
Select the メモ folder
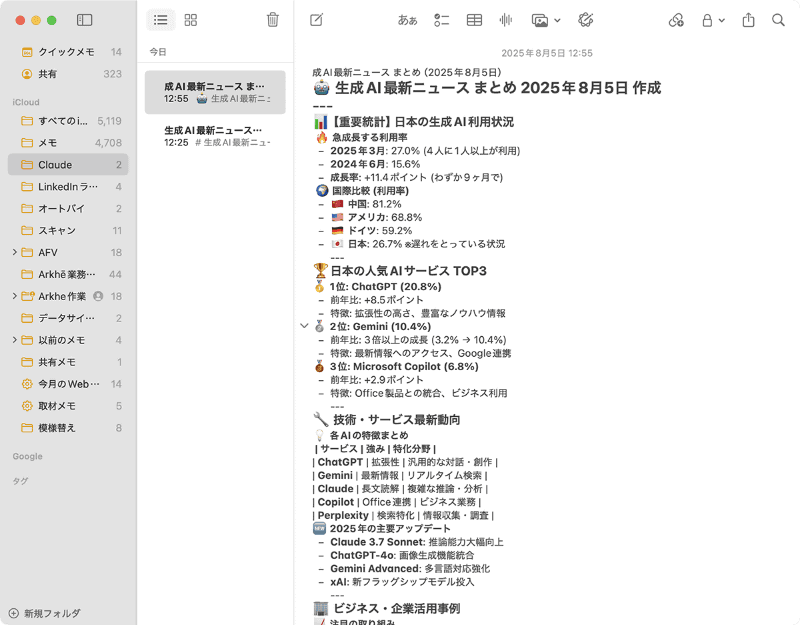coord(68,143)
